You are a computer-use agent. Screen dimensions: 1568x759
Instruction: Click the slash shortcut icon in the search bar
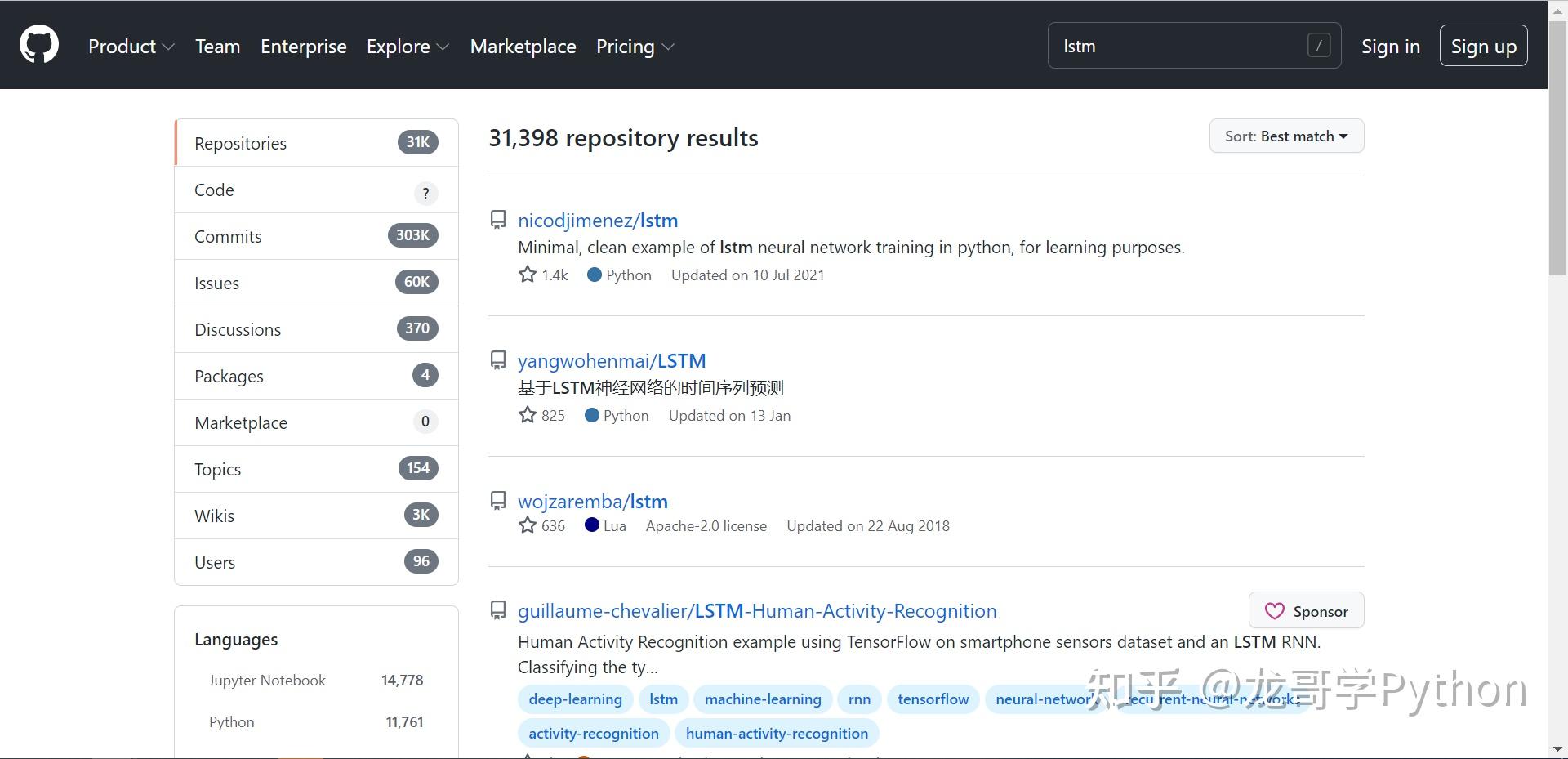click(1319, 46)
